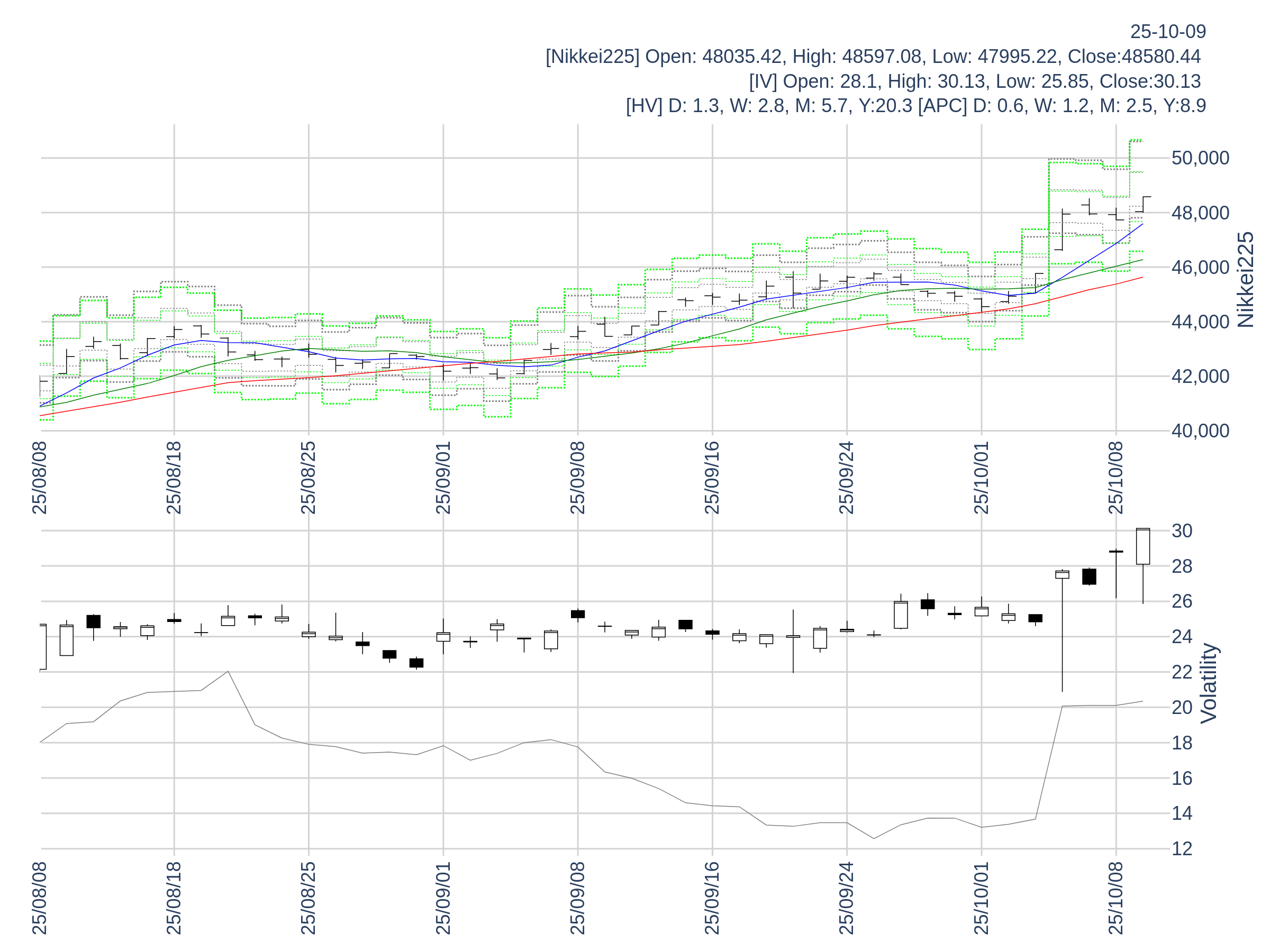The width and height of the screenshot is (1270, 952).
Task: Click 25/08/18 date label under volatility chart
Action: [x=174, y=898]
